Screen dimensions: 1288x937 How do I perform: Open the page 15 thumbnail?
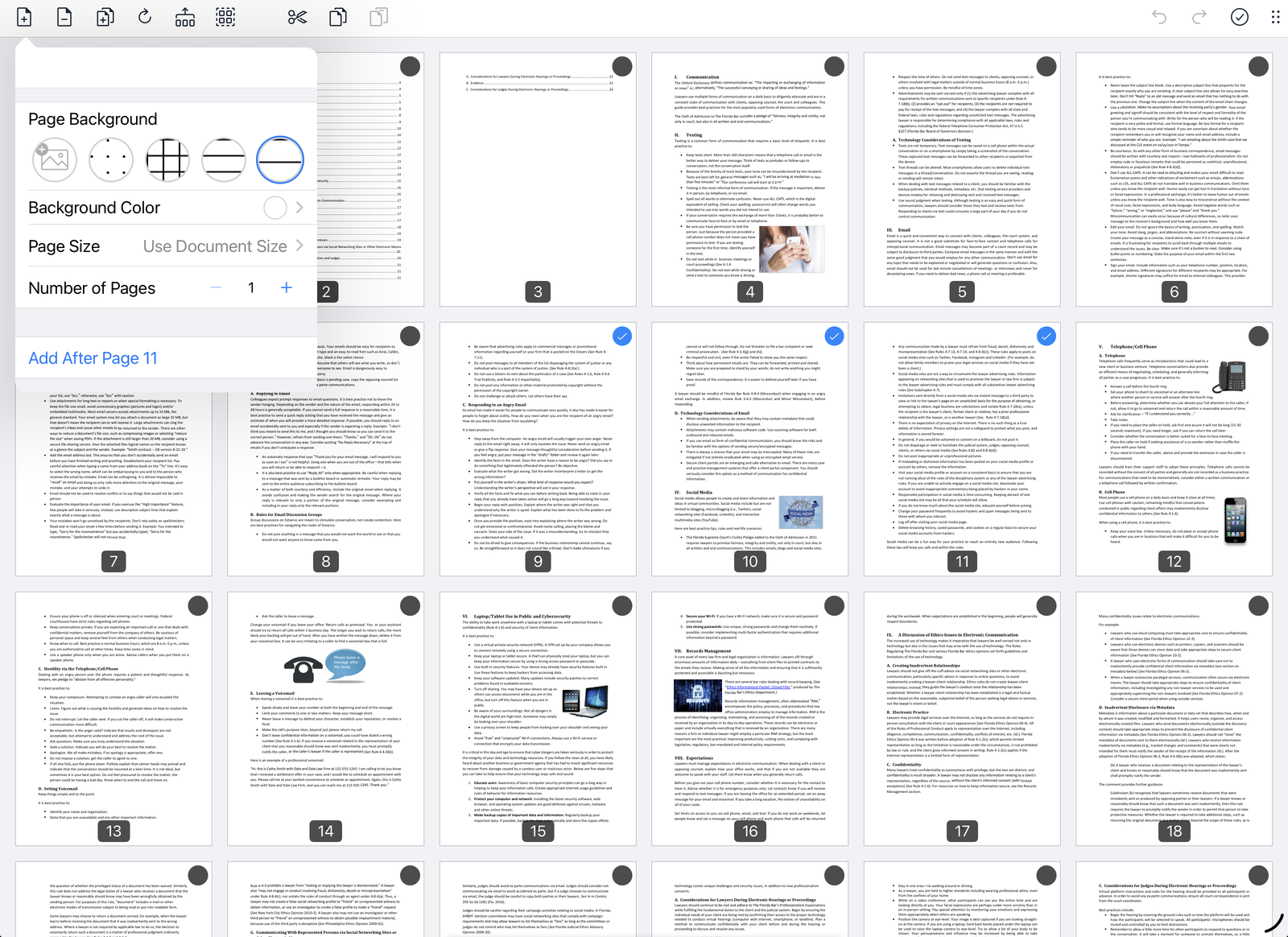coord(538,719)
